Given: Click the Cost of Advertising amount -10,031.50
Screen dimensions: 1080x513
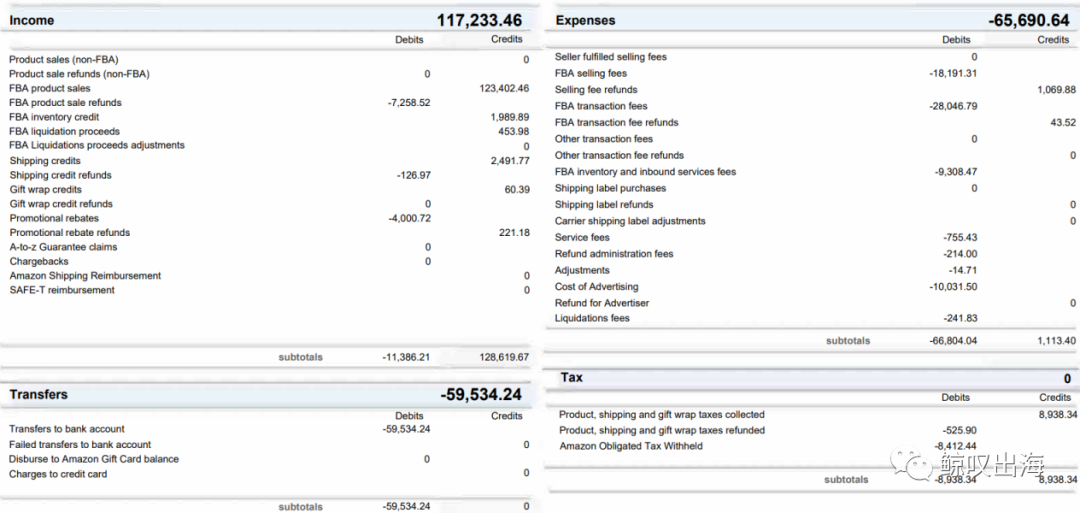Looking at the screenshot, I should click(x=953, y=287).
